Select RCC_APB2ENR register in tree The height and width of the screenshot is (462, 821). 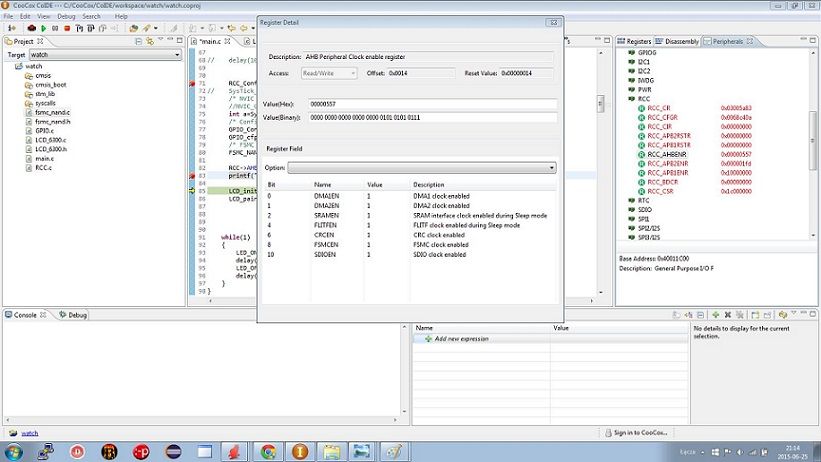pyautogui.click(x=668, y=163)
